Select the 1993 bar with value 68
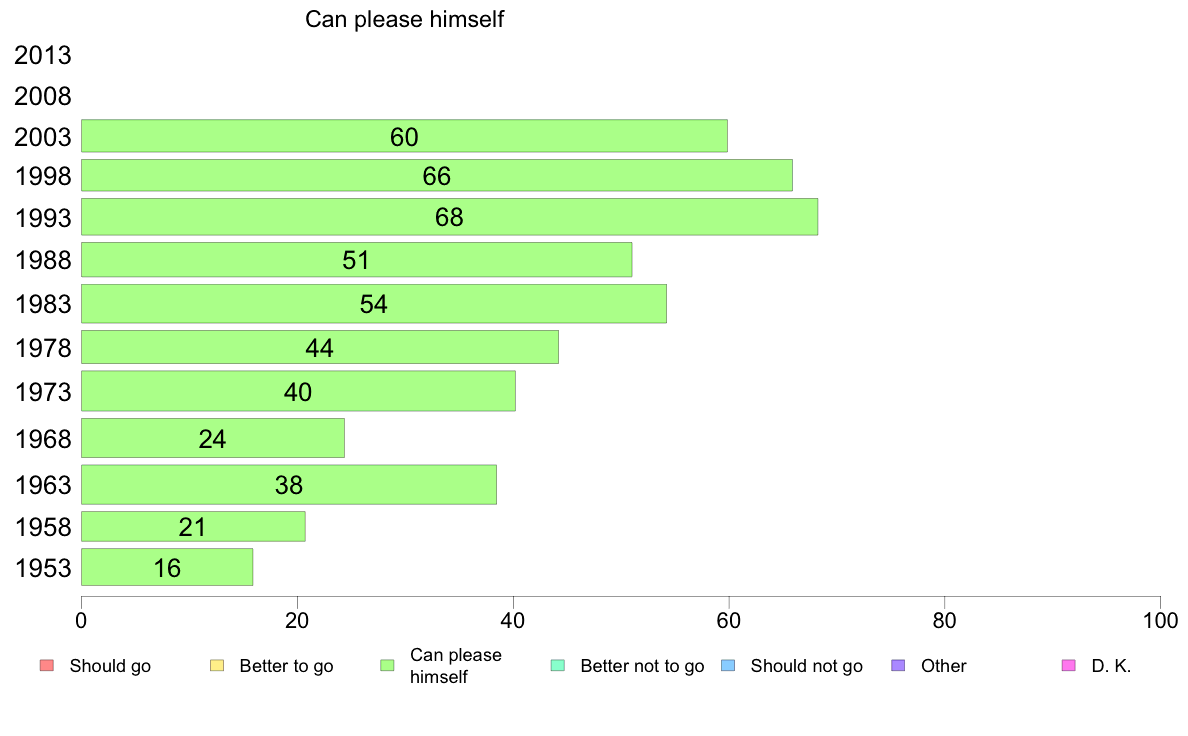Viewport: 1188px width, 736px height. (449, 217)
